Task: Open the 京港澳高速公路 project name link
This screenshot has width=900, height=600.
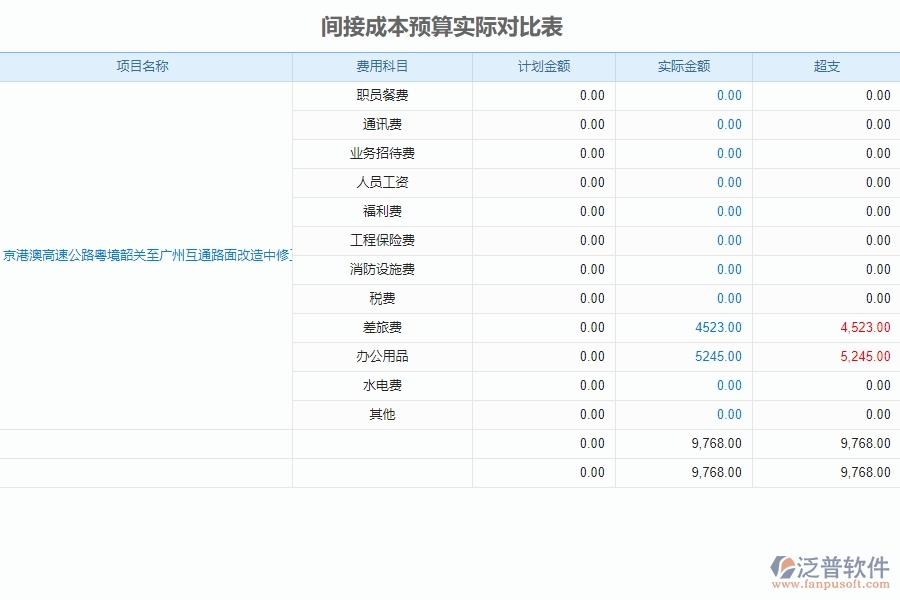Action: [x=148, y=255]
